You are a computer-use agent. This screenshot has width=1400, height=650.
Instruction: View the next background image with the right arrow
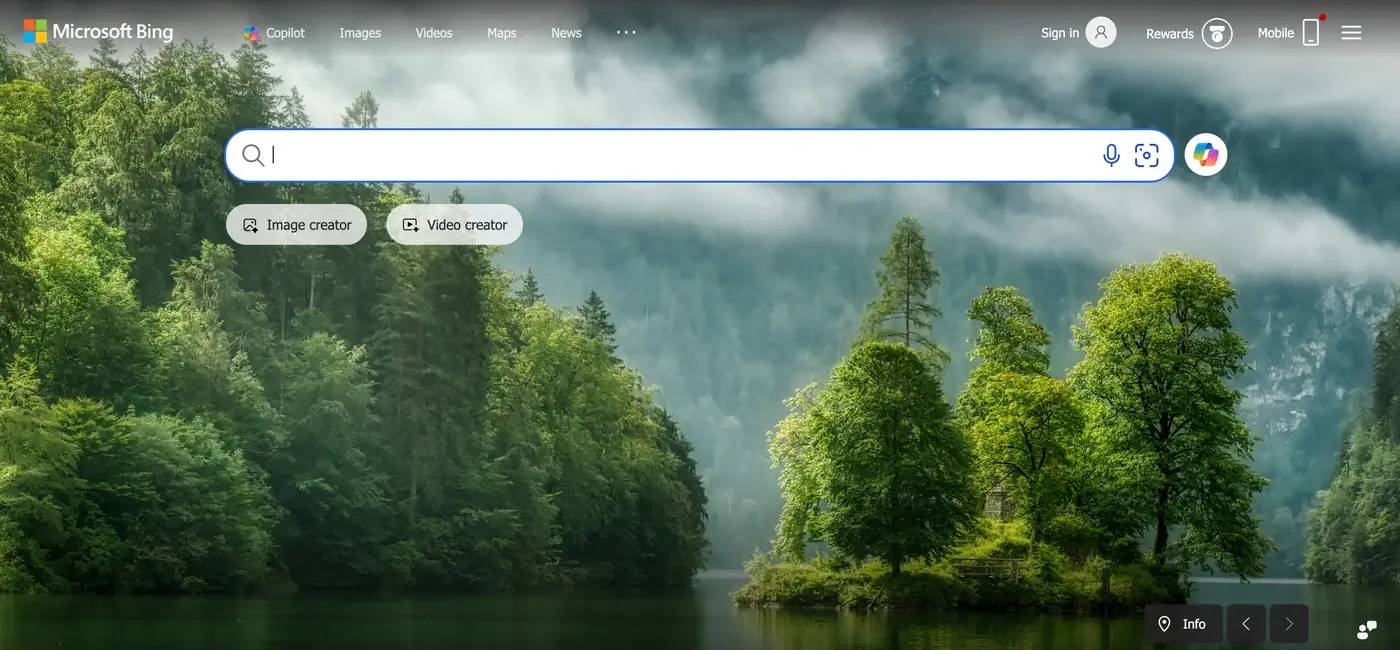1288,623
